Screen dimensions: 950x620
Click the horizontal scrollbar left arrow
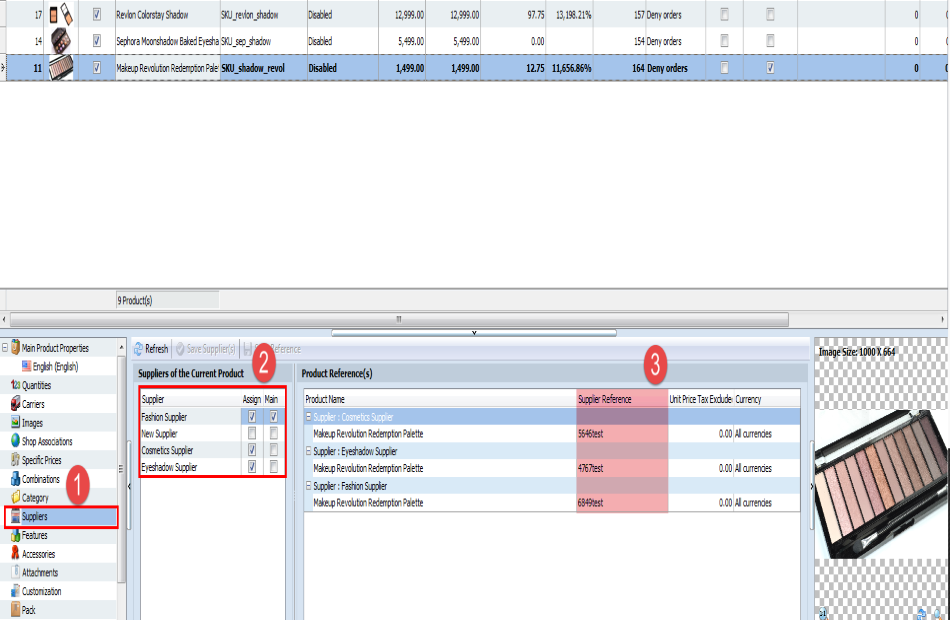4,319
